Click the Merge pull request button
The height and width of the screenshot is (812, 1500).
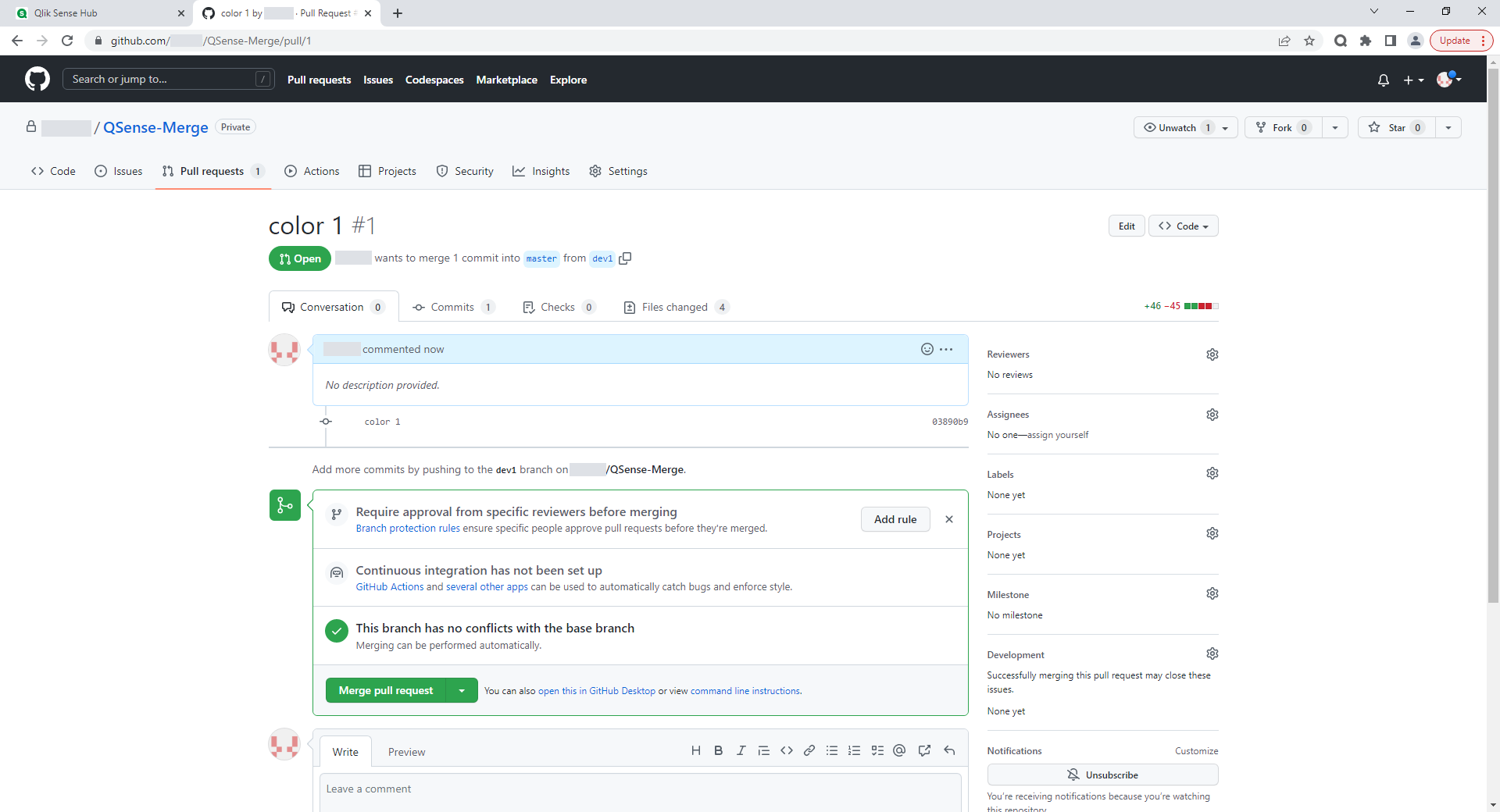point(385,690)
